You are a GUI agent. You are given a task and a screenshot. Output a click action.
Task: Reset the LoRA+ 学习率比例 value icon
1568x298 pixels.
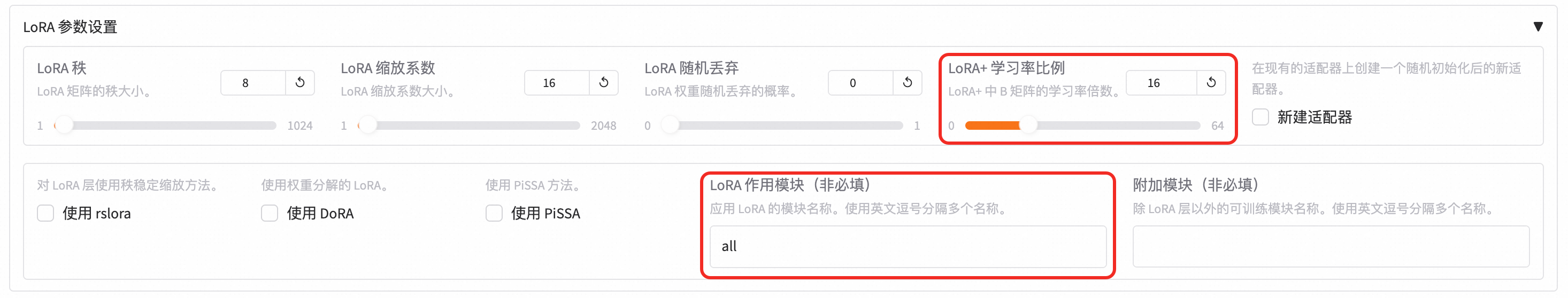tap(1211, 83)
